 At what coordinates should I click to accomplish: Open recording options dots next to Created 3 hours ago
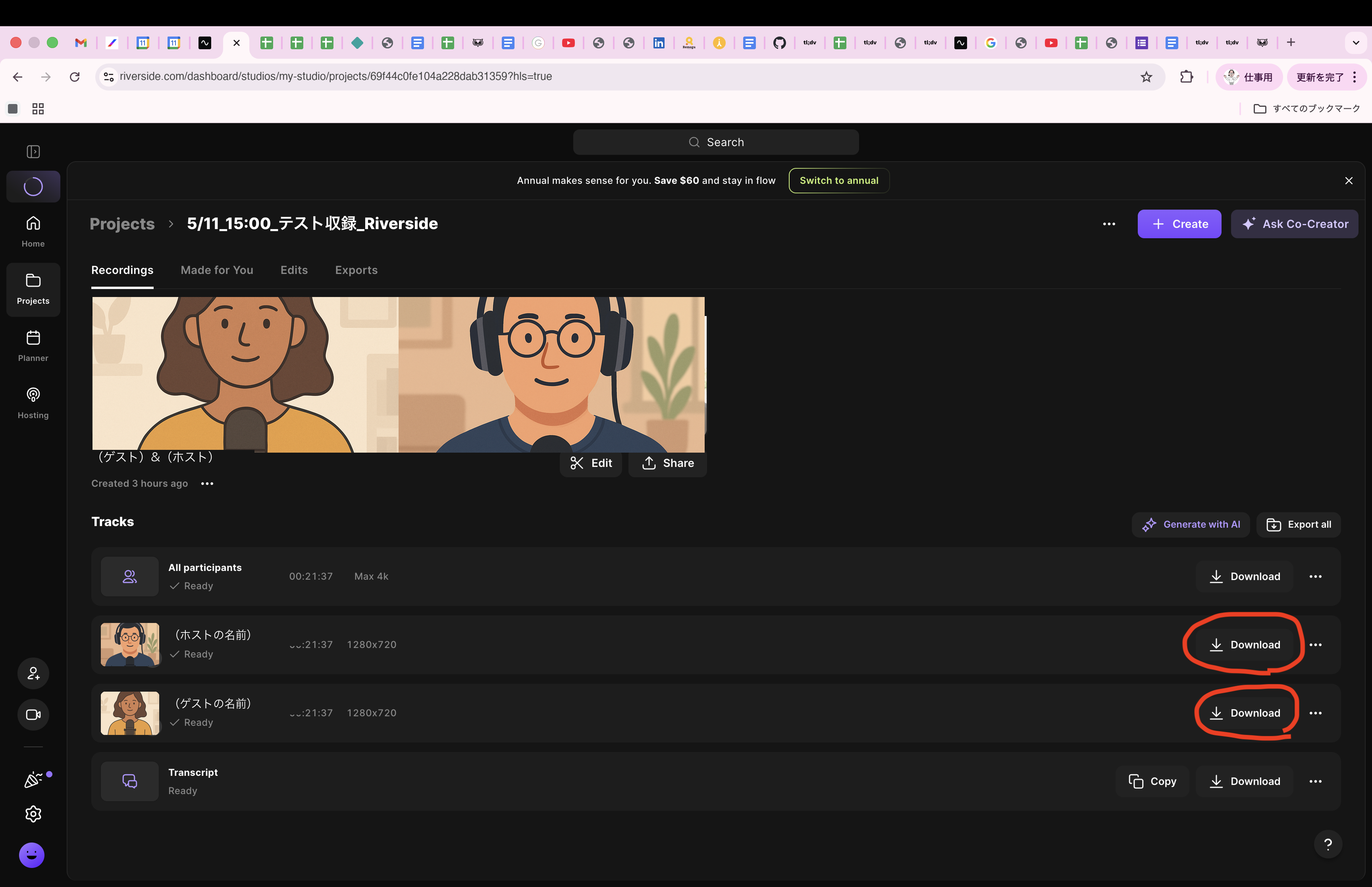(x=207, y=484)
